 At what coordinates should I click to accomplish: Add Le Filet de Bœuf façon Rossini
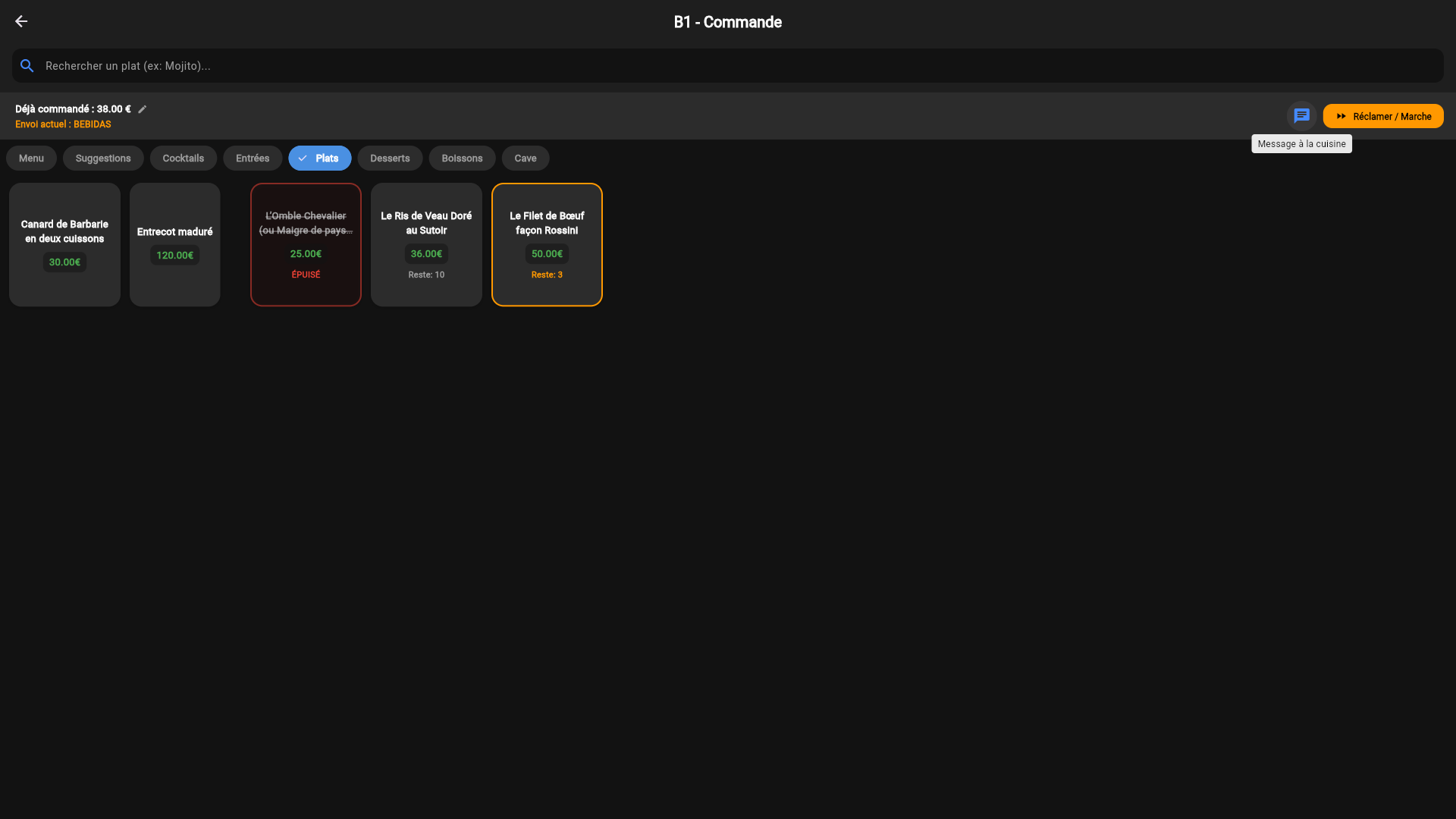(x=547, y=244)
